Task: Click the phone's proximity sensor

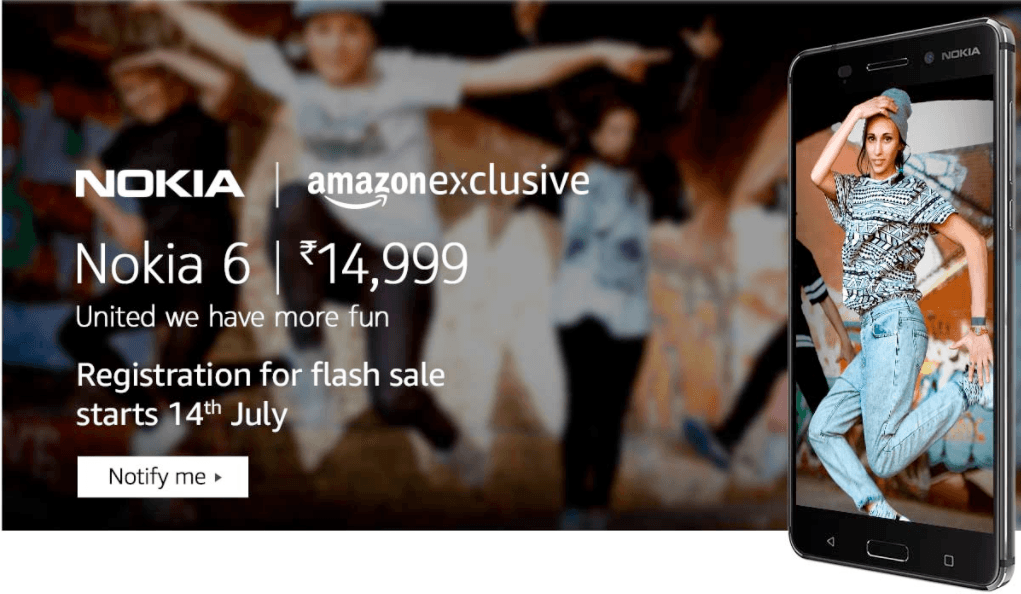Action: [x=845, y=72]
